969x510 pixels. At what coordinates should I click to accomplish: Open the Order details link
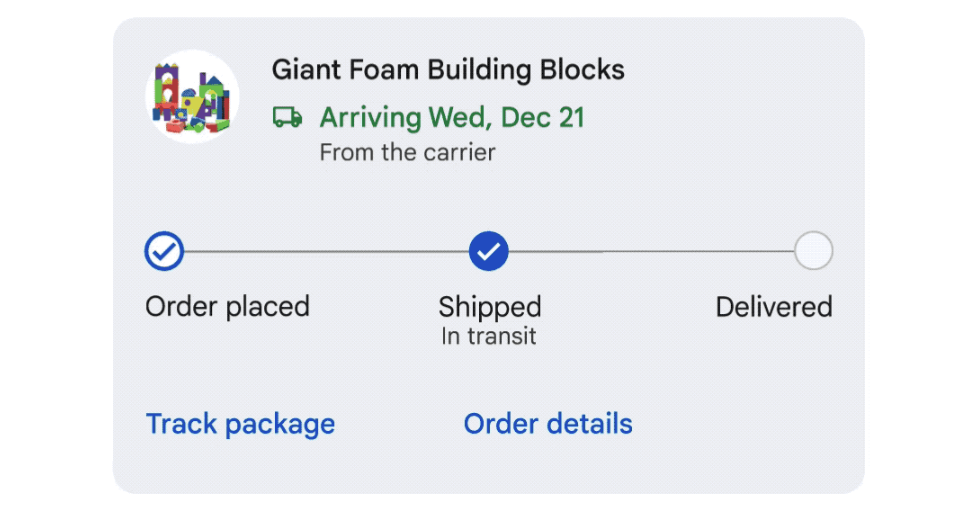coord(548,424)
